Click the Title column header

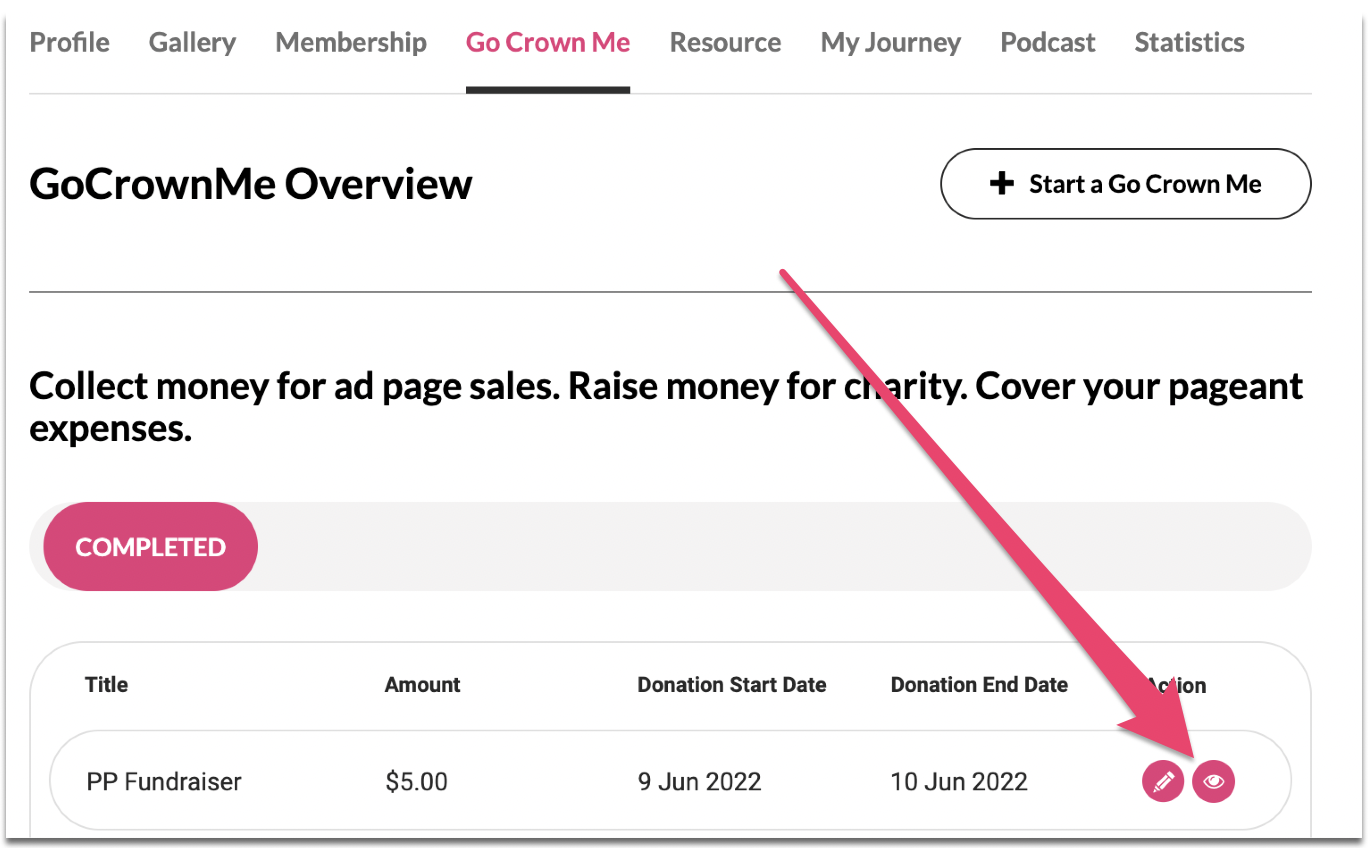(107, 685)
